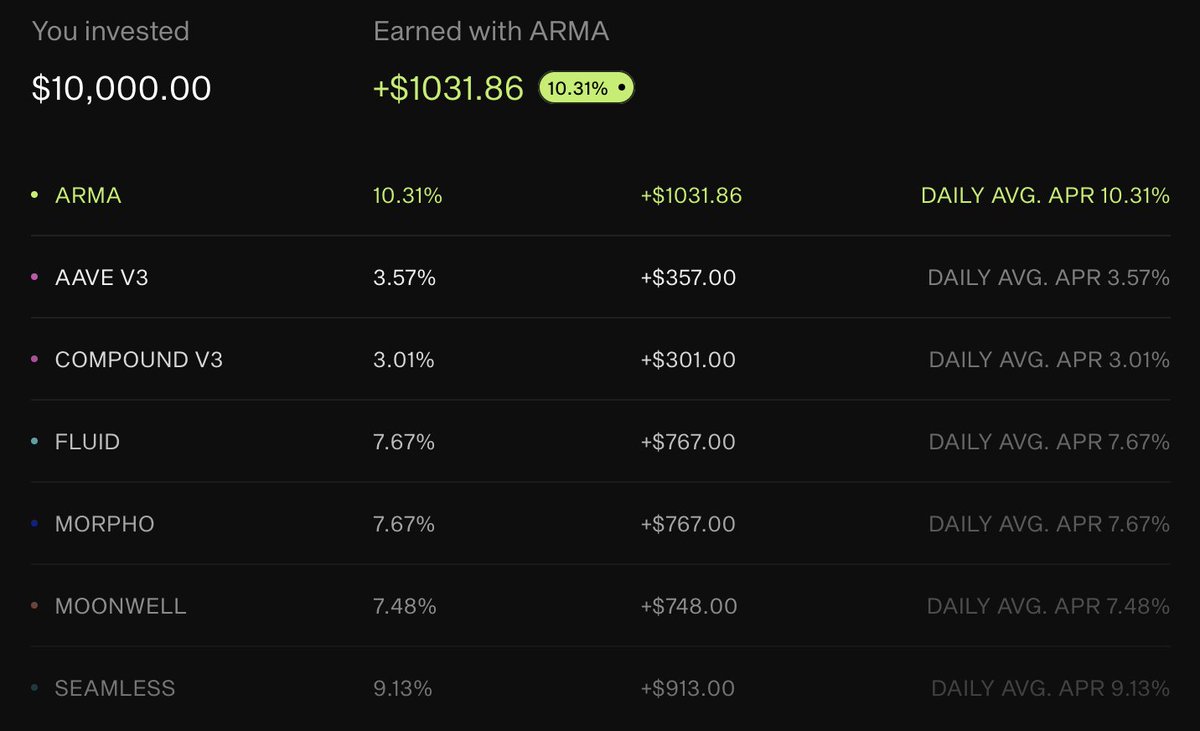Click the AAVE V3 +$357.00 earnings value
The image size is (1200, 731).
688,278
